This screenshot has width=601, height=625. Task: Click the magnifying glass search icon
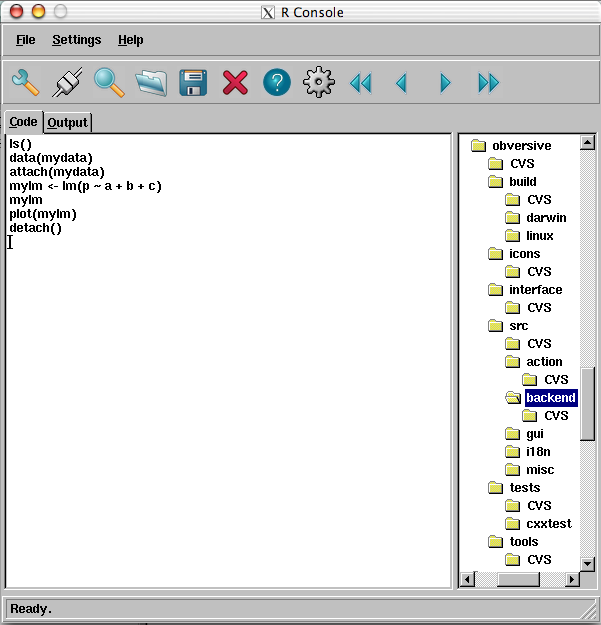109,83
